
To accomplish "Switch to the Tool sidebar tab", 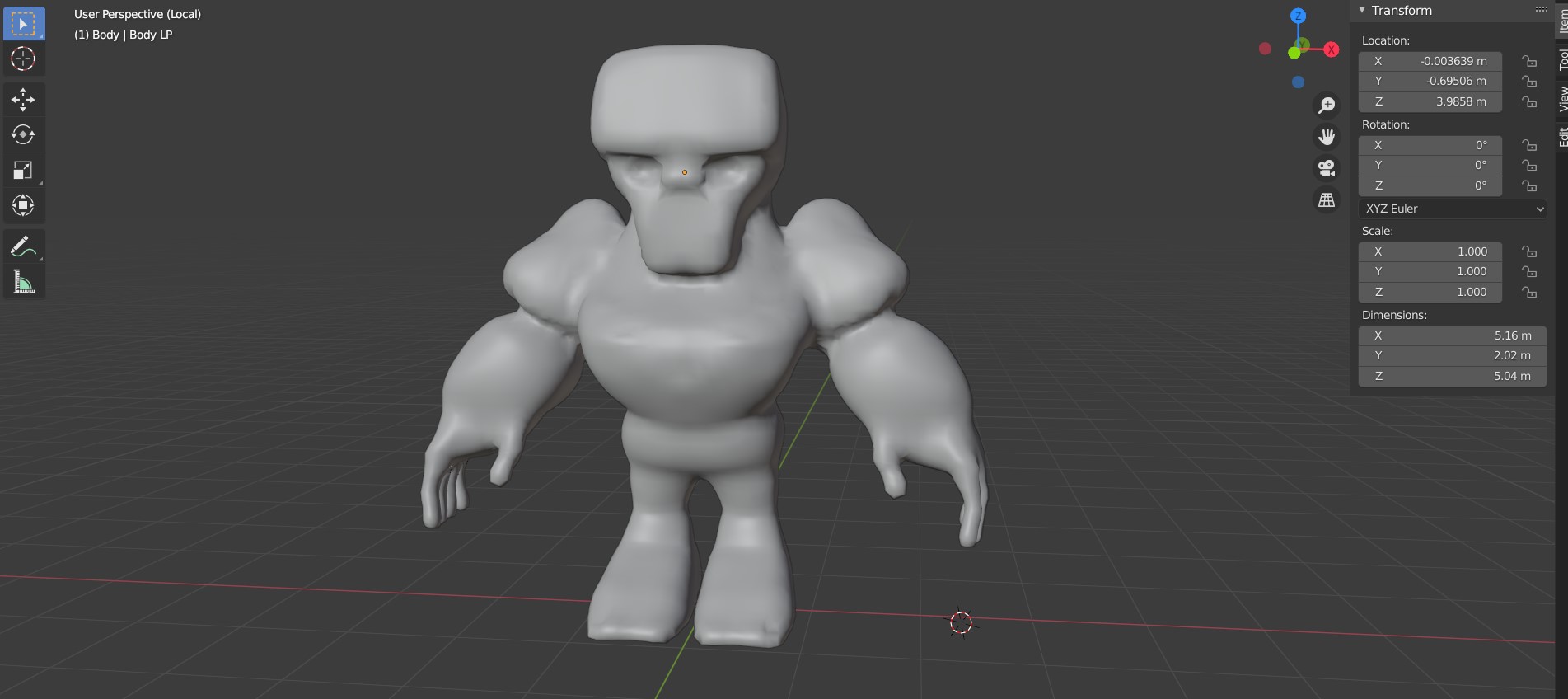I will 1561,59.
